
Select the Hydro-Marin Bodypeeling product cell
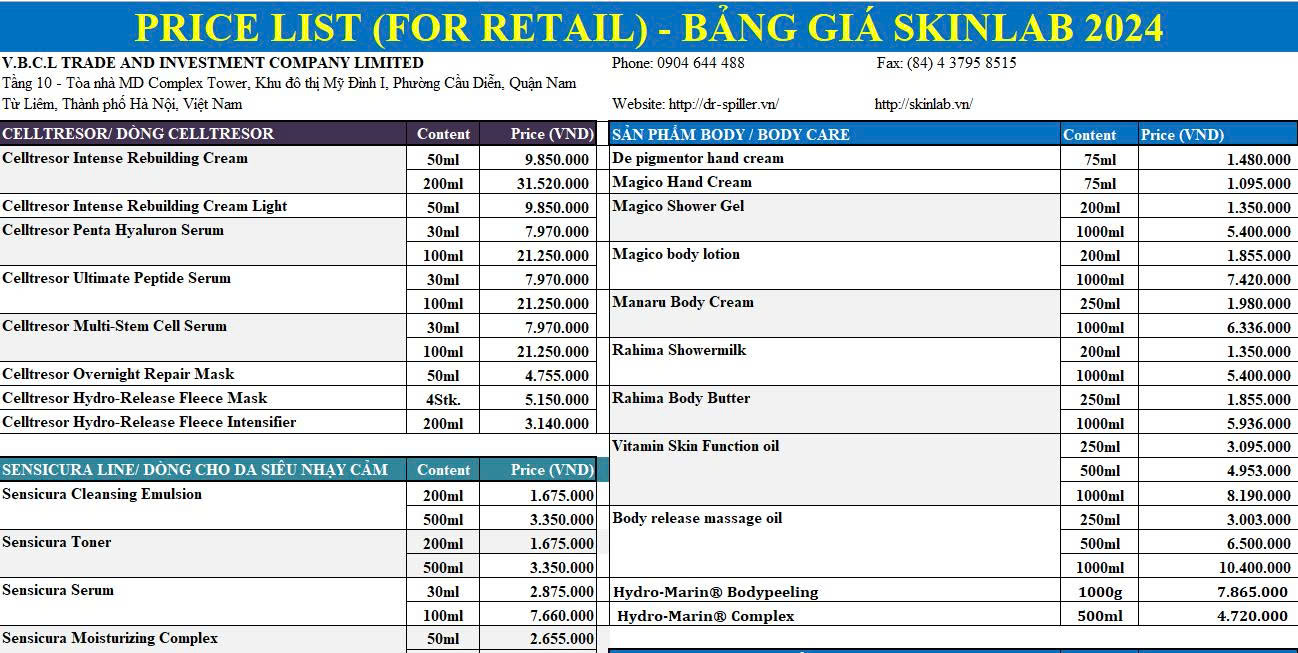(x=715, y=592)
